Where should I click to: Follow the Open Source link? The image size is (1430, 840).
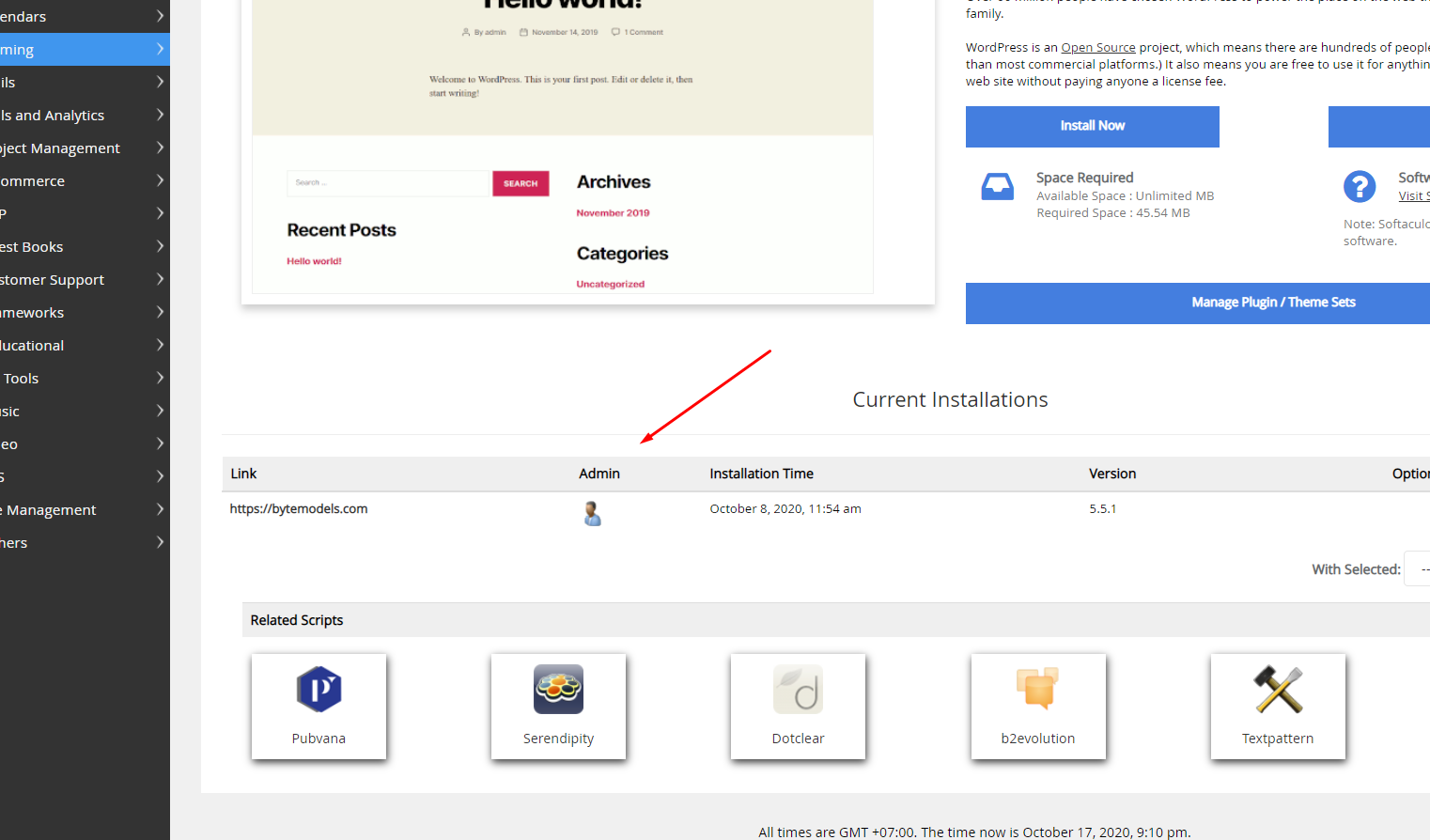coord(1097,48)
